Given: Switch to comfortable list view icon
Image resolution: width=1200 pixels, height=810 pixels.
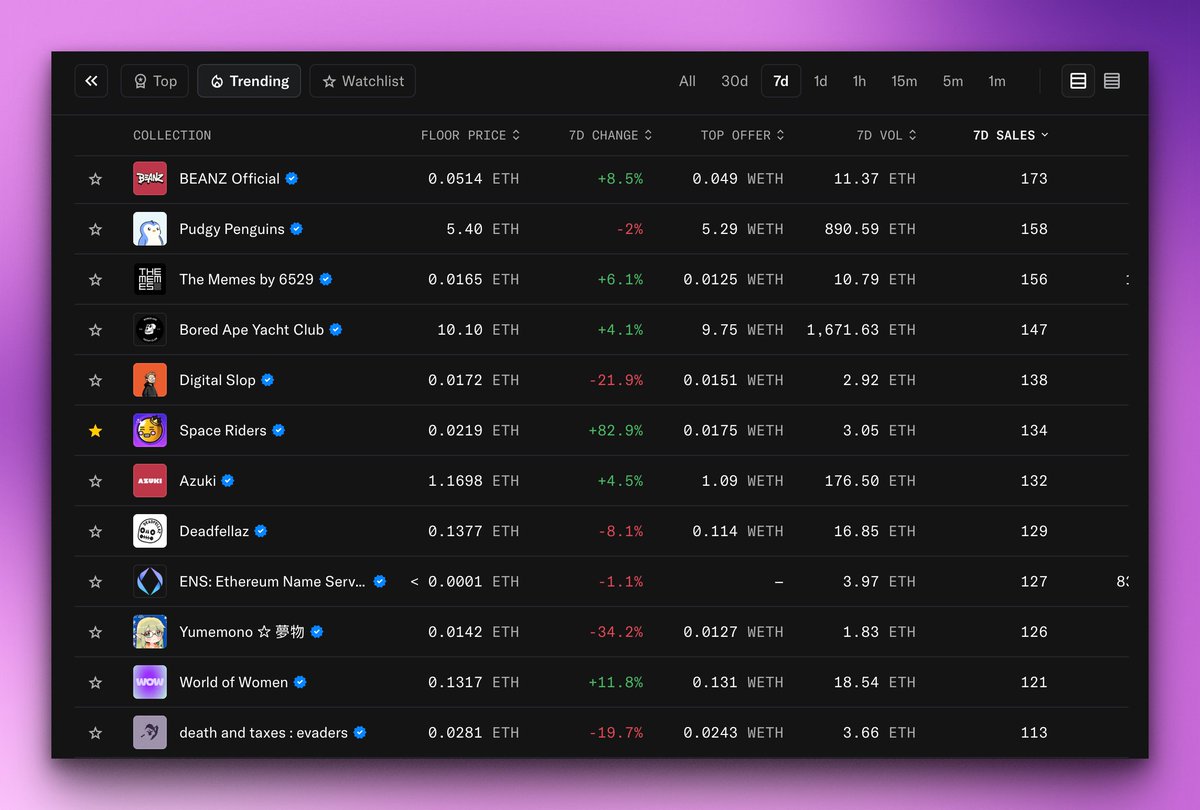Looking at the screenshot, I should 1078,81.
